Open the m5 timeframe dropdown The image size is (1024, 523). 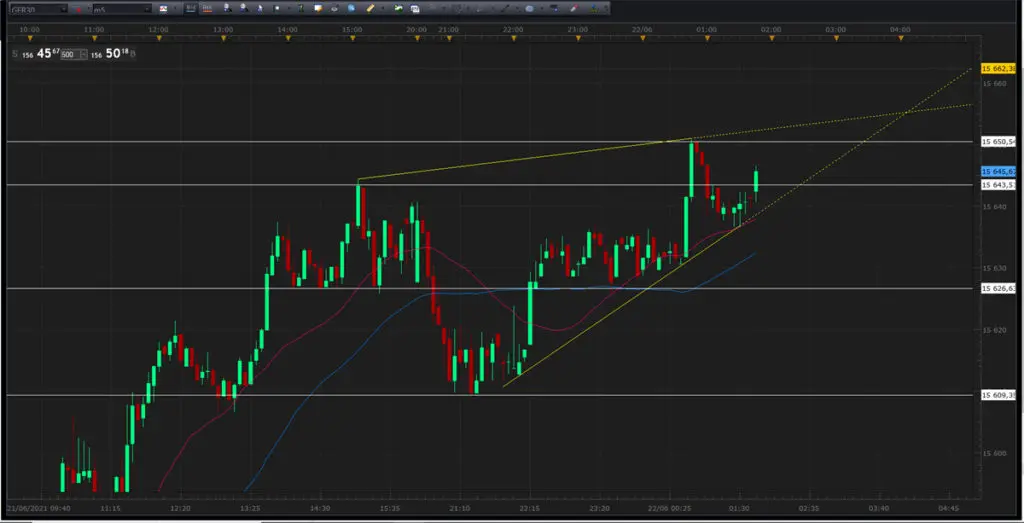[x=121, y=9]
